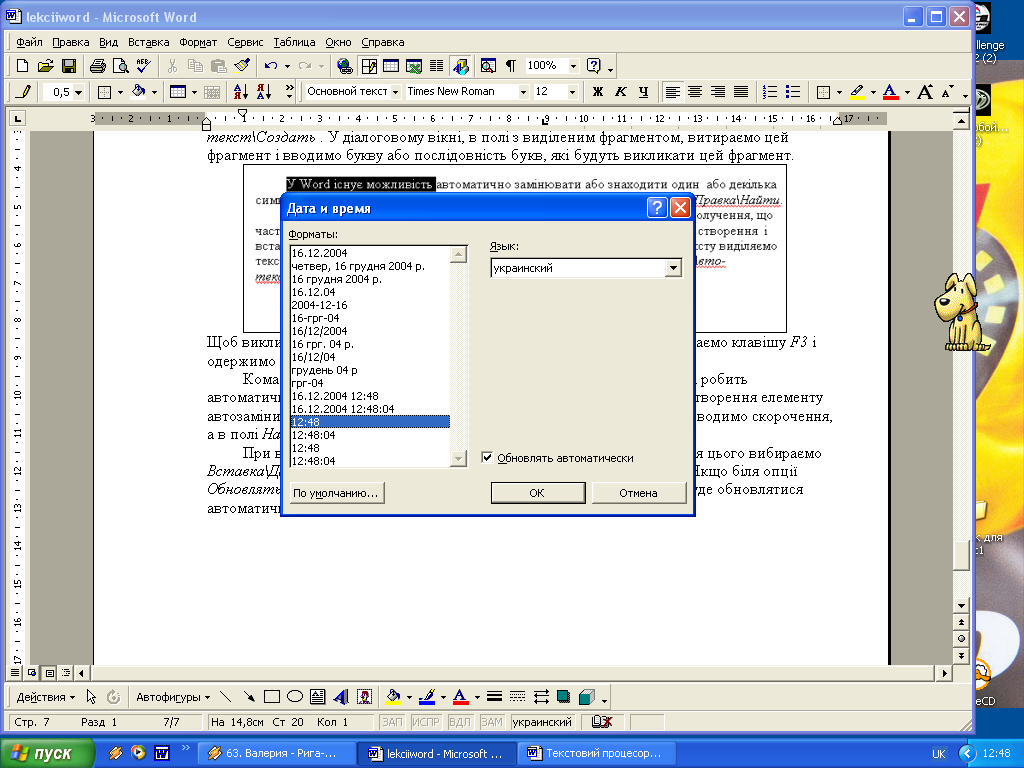
Task: Center the paragraph text
Action: [x=695, y=92]
